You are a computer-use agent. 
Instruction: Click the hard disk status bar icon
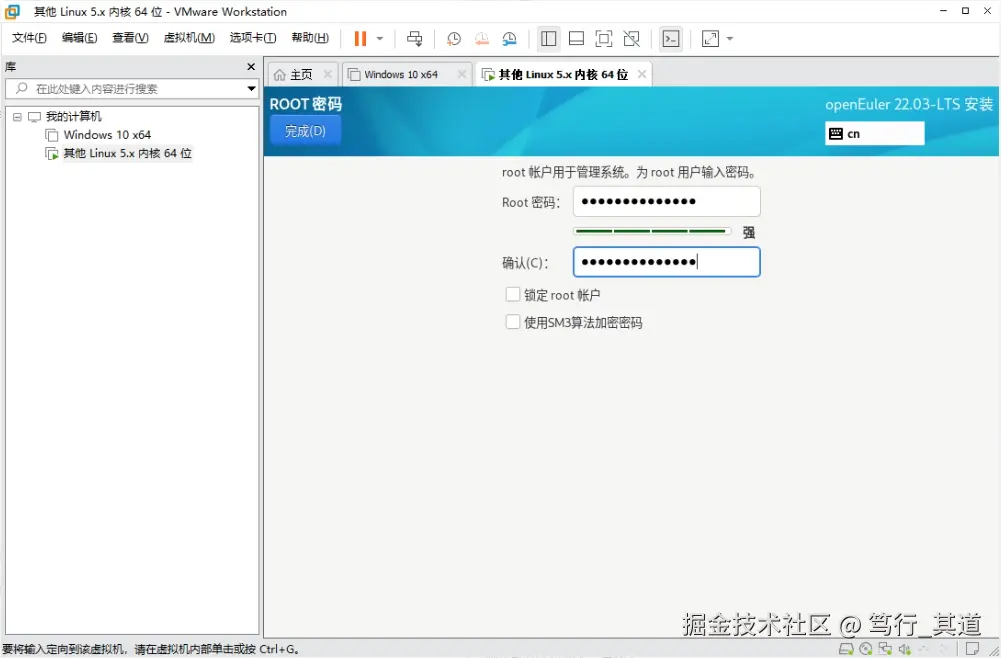[x=846, y=649]
